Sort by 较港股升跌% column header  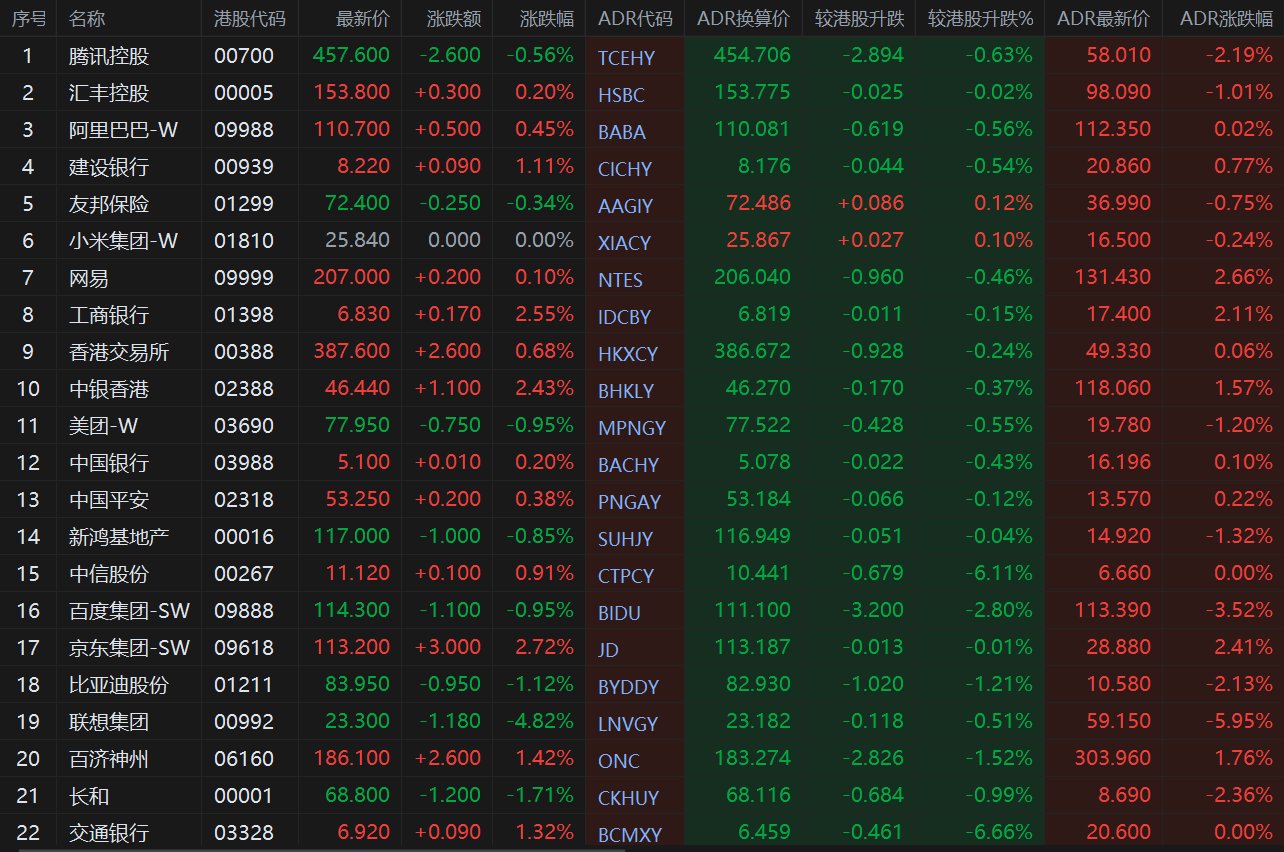[980, 18]
